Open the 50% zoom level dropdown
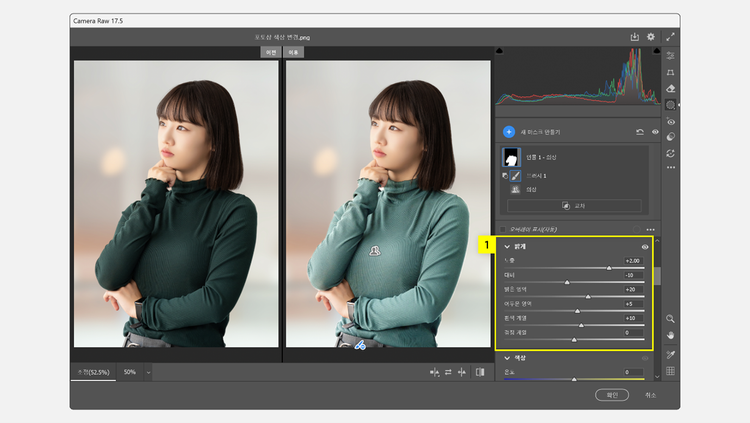750x423 pixels. [x=149, y=372]
